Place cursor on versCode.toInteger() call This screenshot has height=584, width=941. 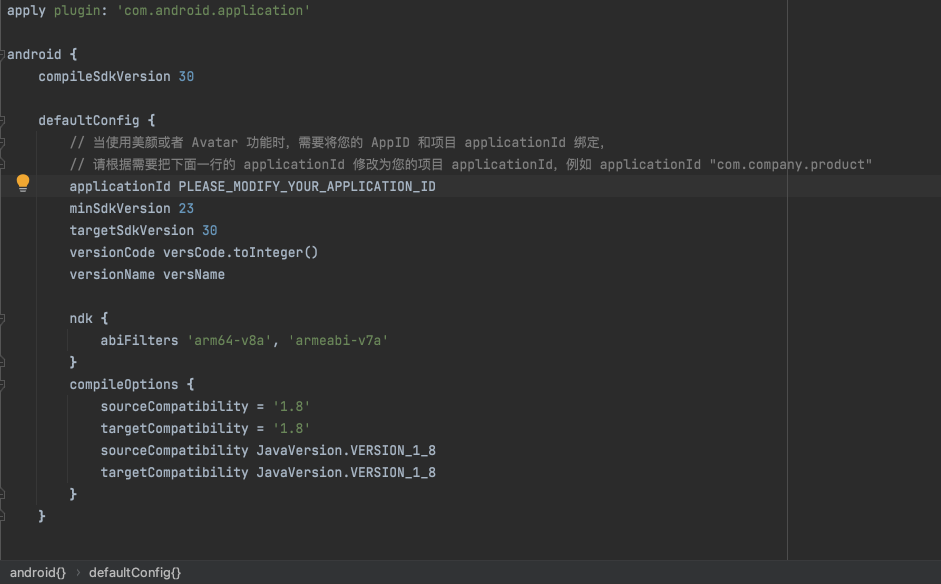tap(240, 253)
